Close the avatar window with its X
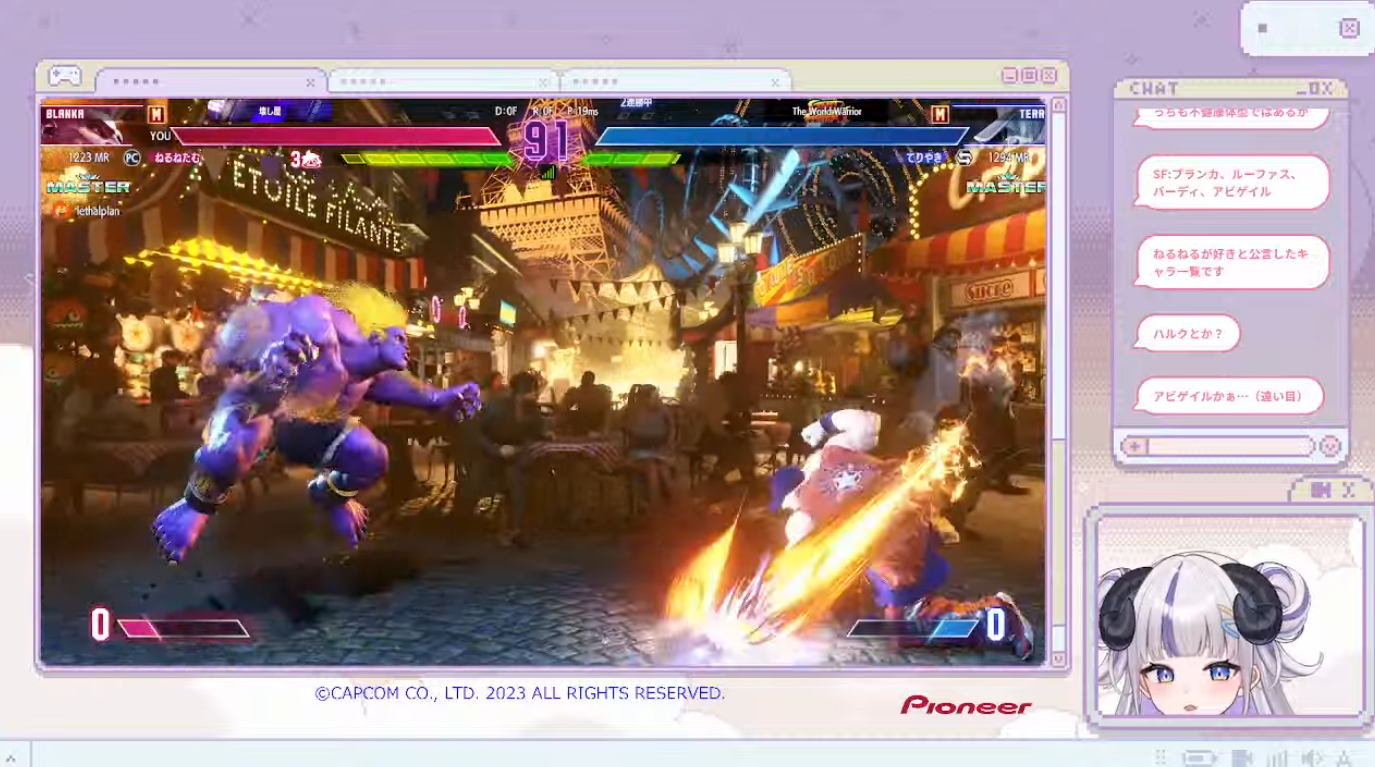This screenshot has width=1375, height=767. (x=1348, y=490)
